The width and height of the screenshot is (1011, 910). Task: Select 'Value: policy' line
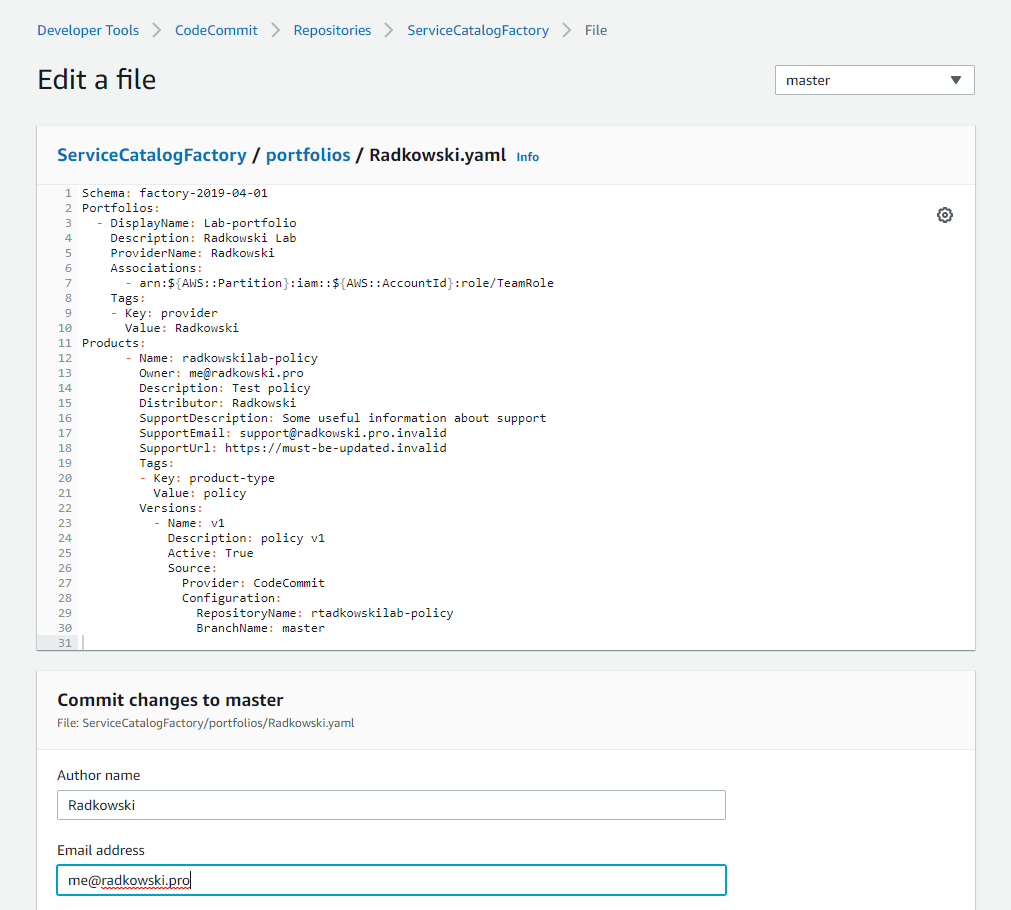point(200,493)
